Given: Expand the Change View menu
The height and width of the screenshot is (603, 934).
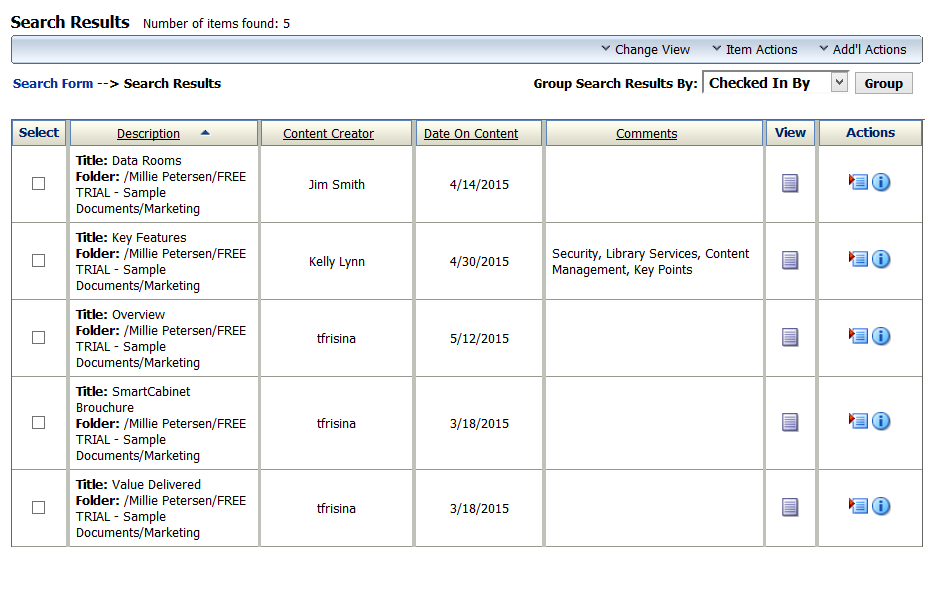Looking at the screenshot, I should pos(645,49).
